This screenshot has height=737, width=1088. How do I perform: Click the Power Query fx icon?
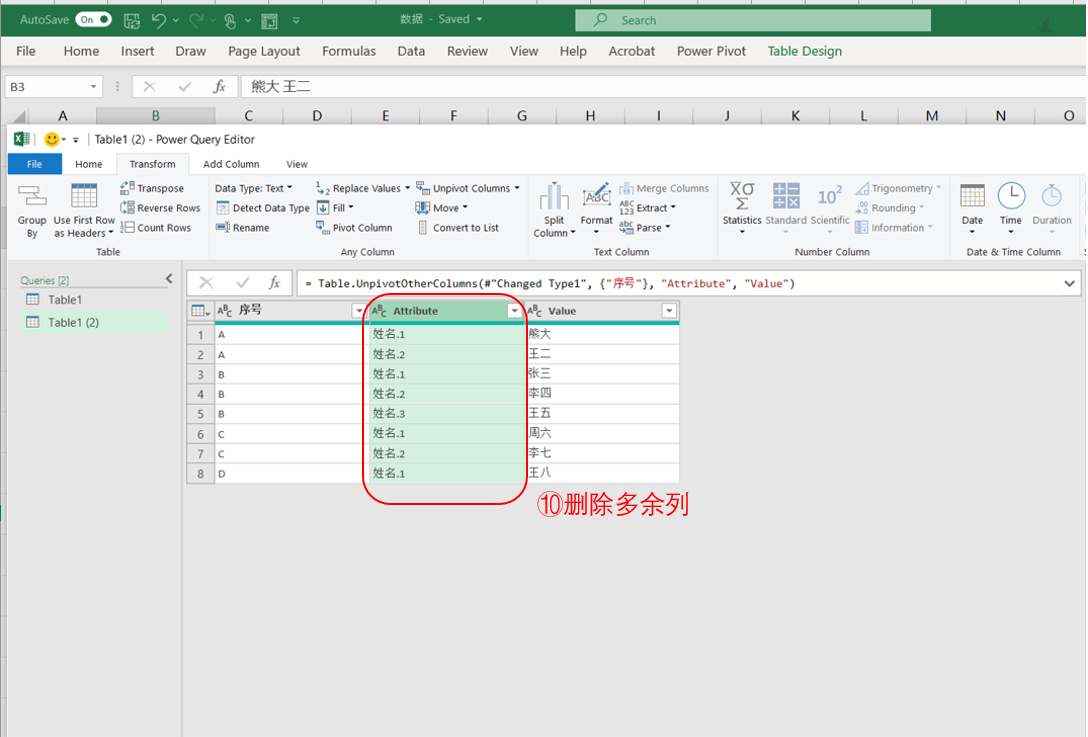point(275,282)
